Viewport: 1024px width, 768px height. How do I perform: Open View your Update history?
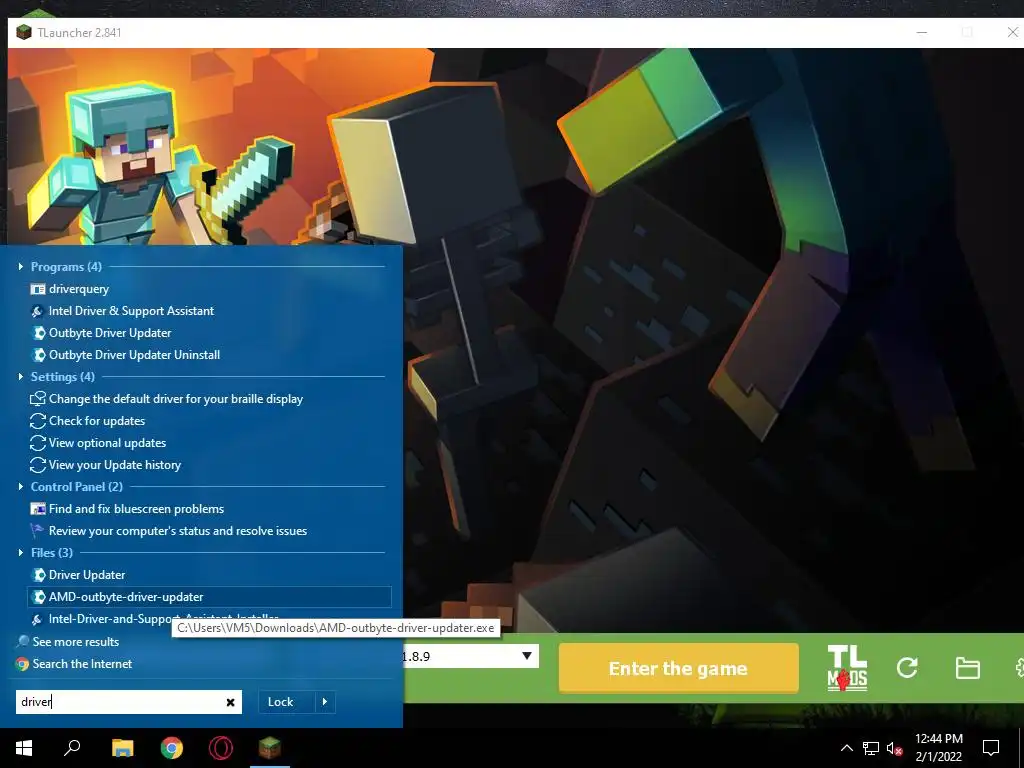coord(114,465)
